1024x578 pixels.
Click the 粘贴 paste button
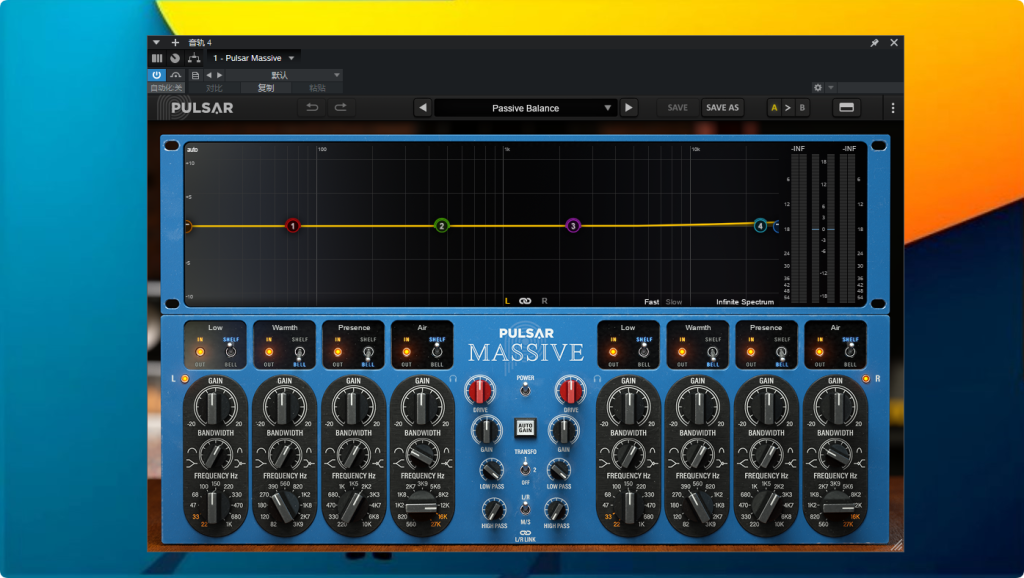[317, 88]
